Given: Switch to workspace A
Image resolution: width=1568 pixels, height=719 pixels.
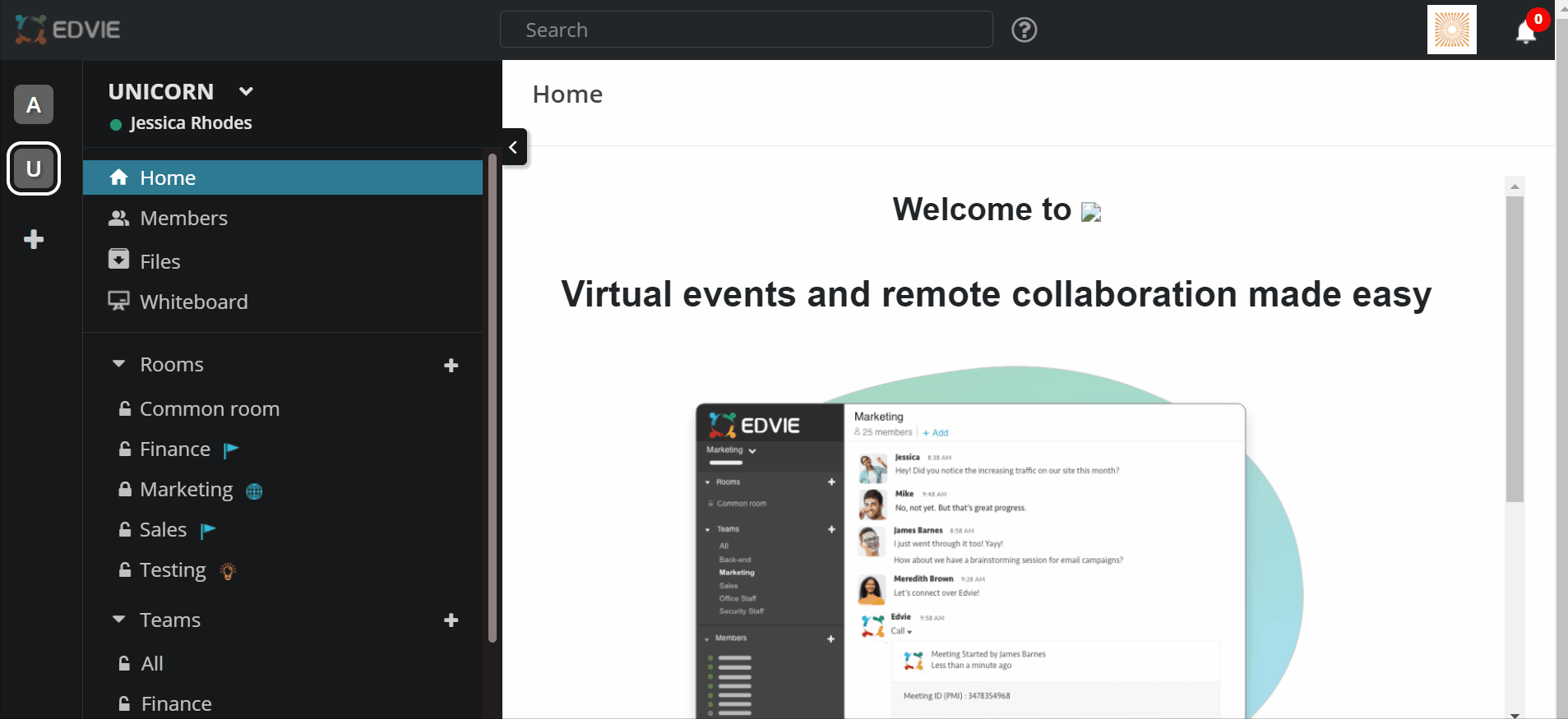Looking at the screenshot, I should point(34,104).
